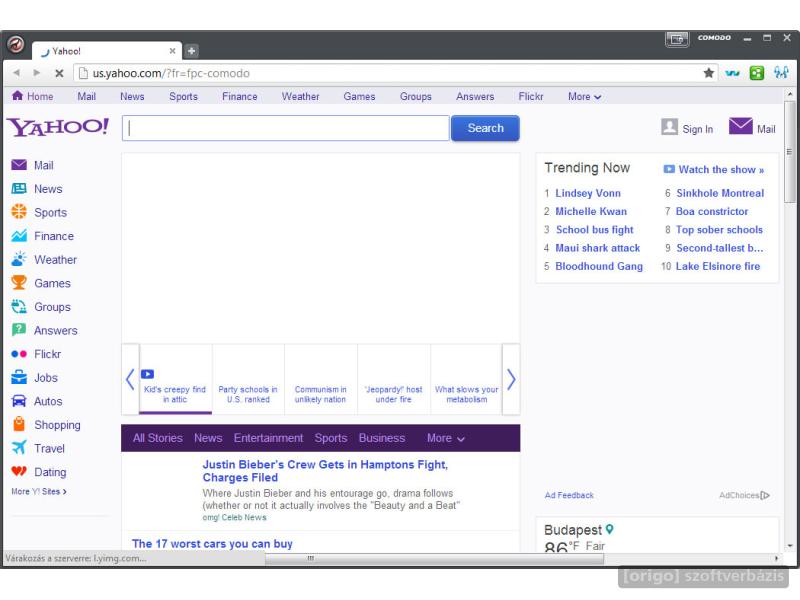Image resolution: width=800 pixels, height=600 pixels.
Task: Open Finance in the top navbar
Action: [240, 96]
